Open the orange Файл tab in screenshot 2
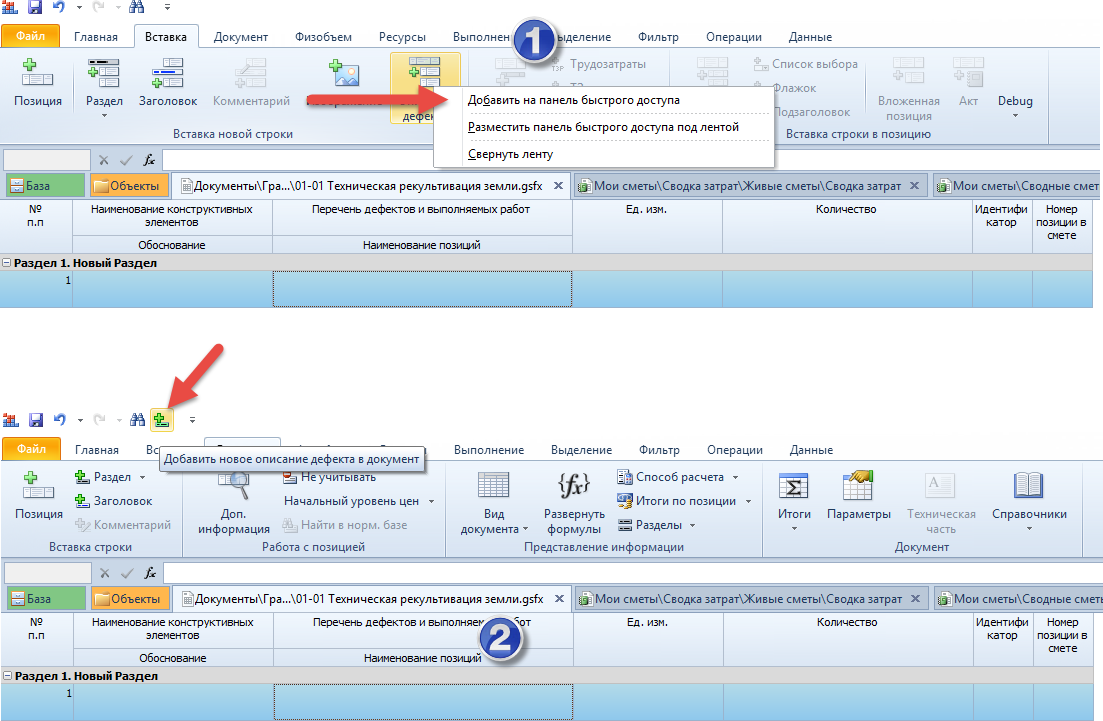 pos(31,449)
